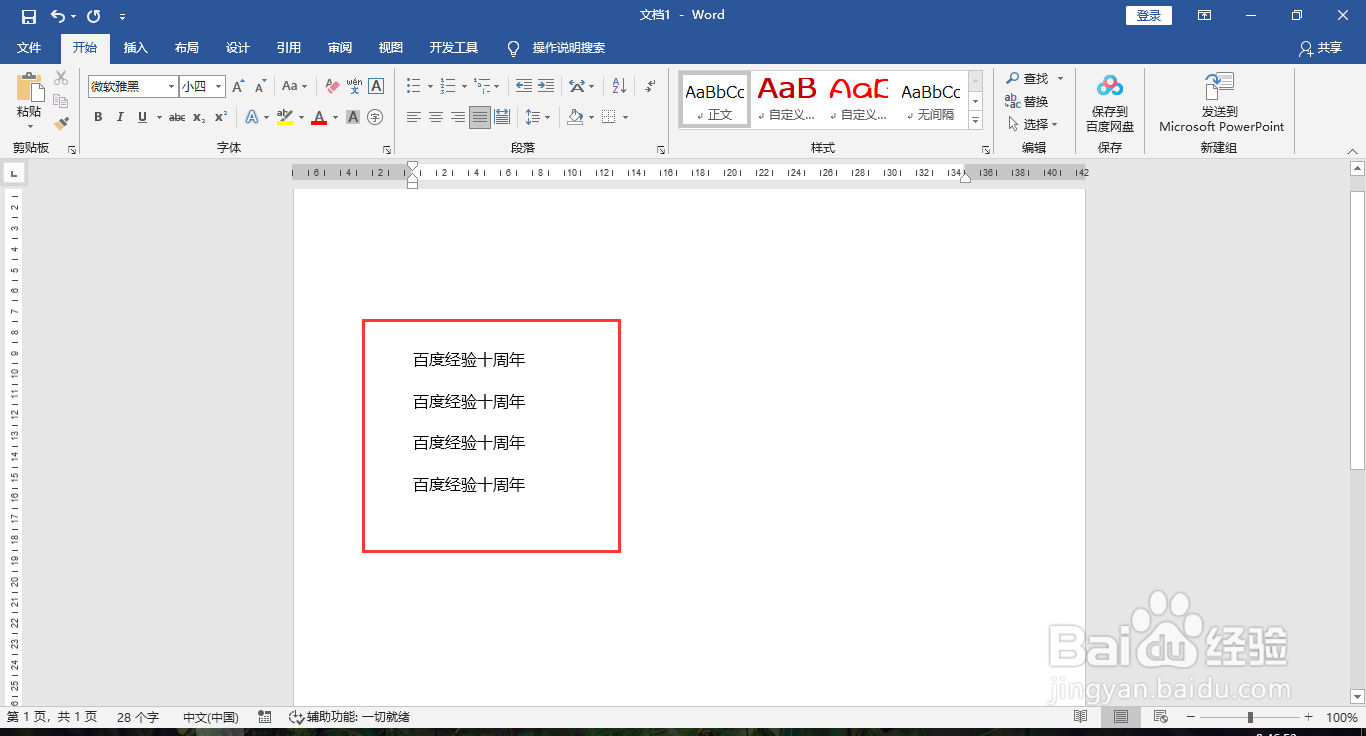Viewport: 1366px width, 736px height.
Task: Apply red font color
Action: coord(319,117)
